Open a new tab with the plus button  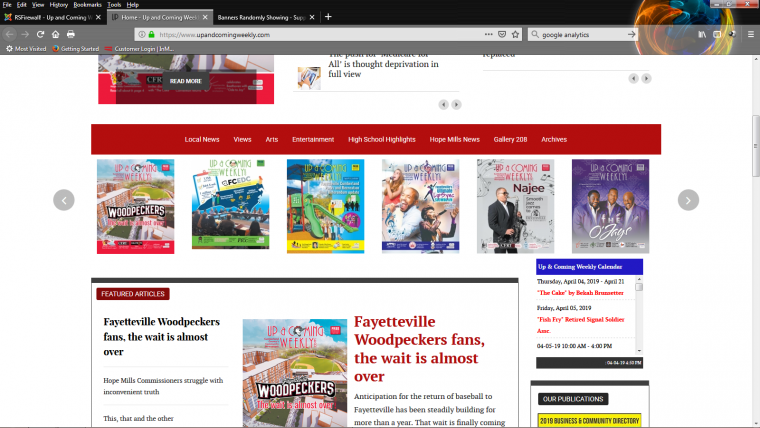tap(328, 17)
